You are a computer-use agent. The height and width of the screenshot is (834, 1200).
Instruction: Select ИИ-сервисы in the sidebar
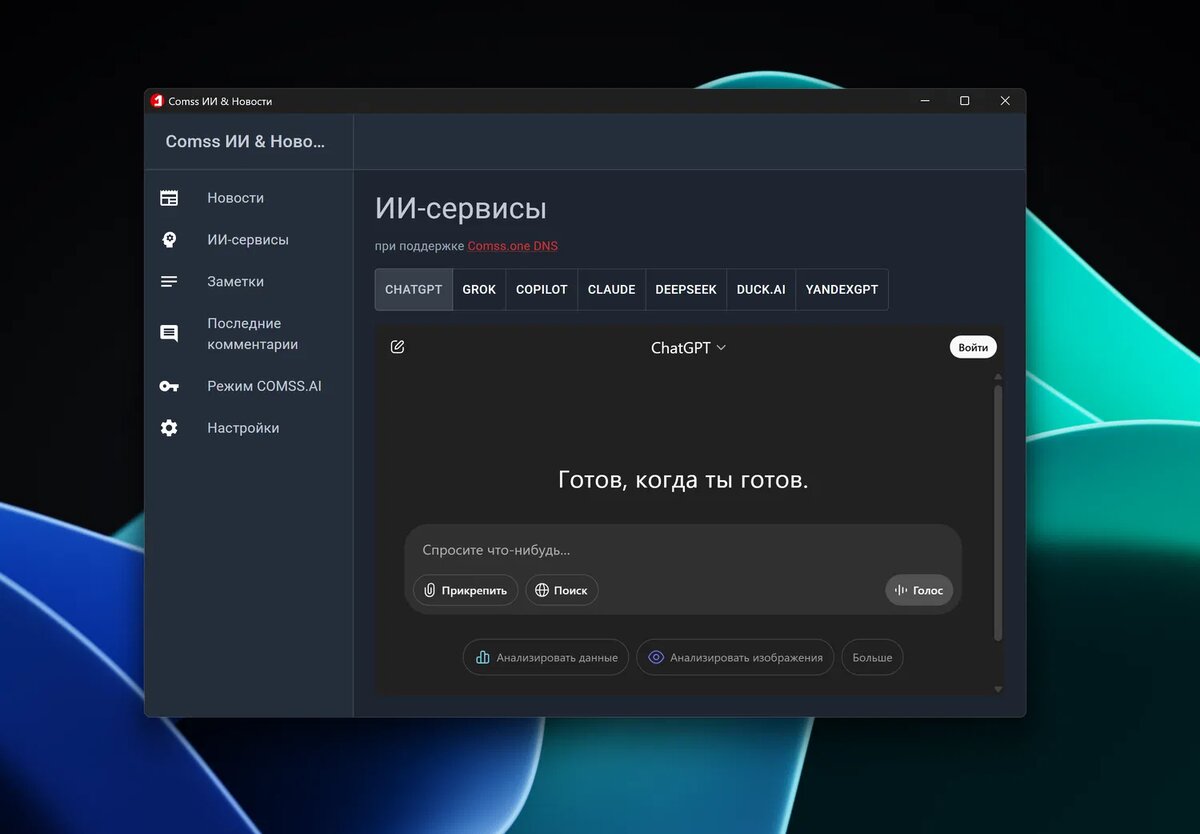[x=248, y=240]
